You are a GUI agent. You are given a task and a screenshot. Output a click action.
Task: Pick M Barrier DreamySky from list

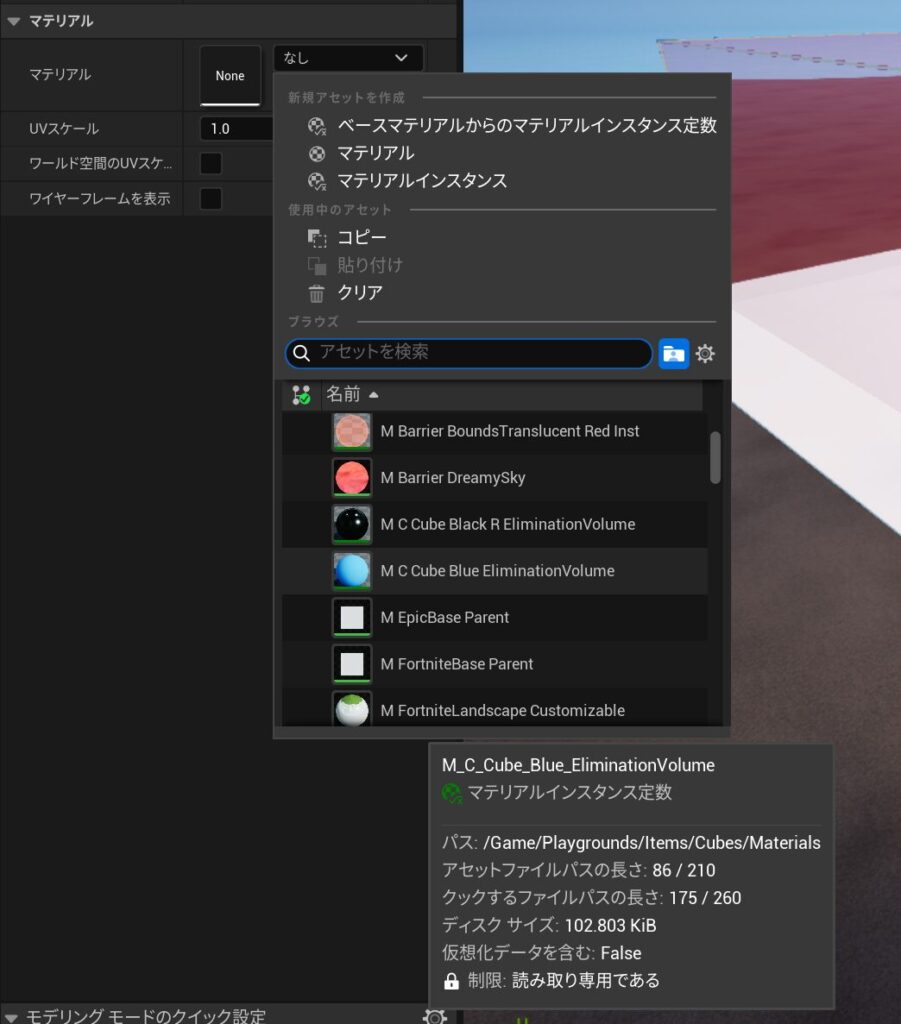pos(452,478)
